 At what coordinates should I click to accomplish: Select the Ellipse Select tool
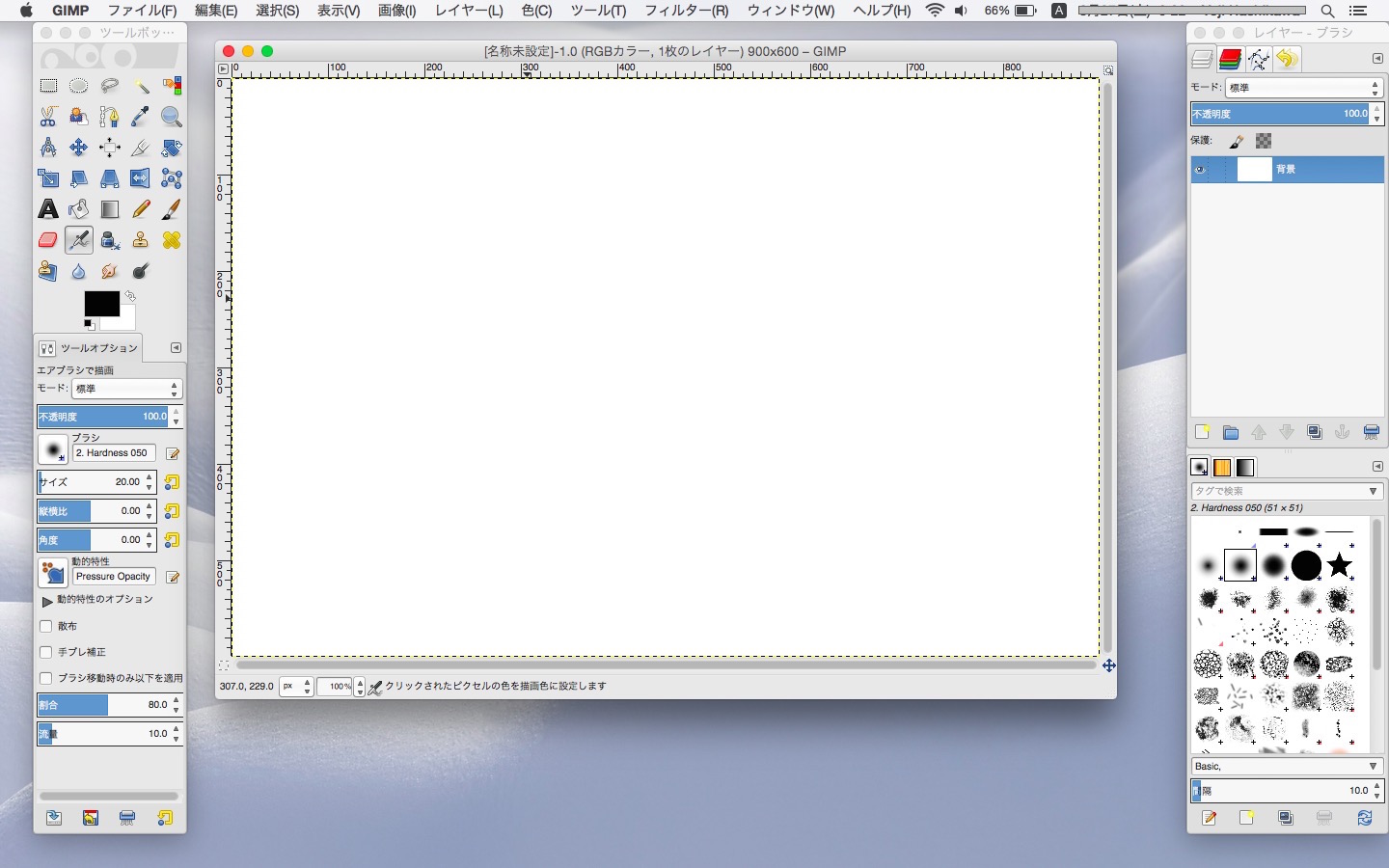tap(79, 86)
